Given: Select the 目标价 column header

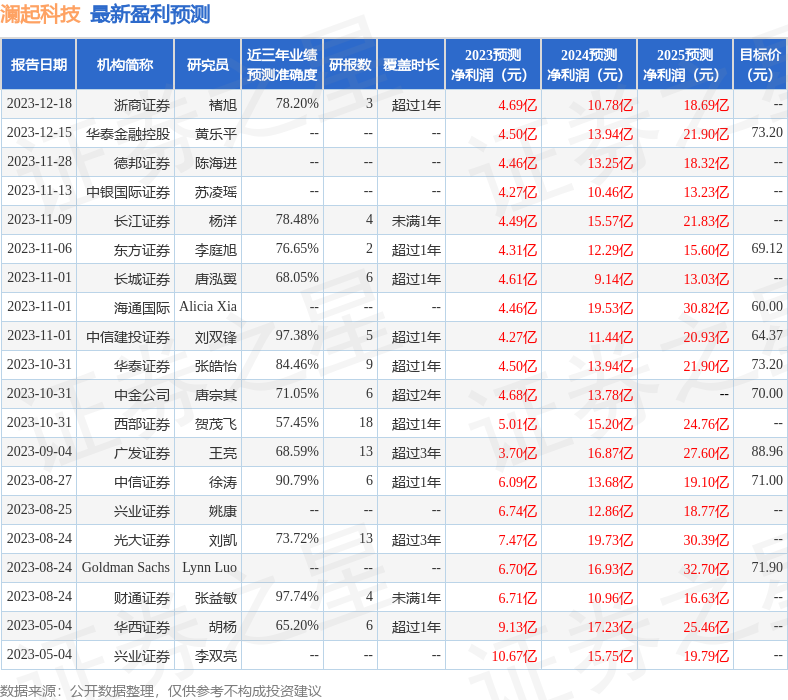Looking at the screenshot, I should click(x=760, y=64).
